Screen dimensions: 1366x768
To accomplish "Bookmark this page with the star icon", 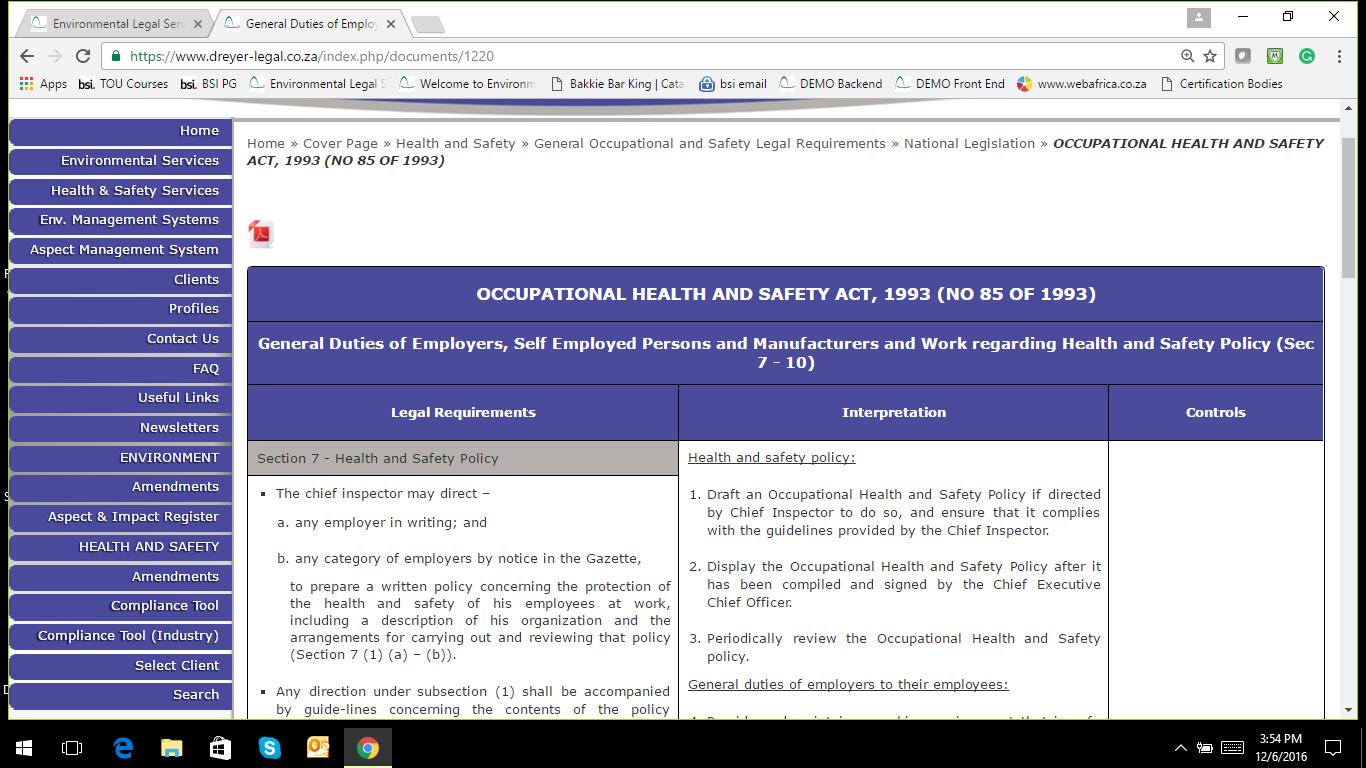I will [1211, 57].
